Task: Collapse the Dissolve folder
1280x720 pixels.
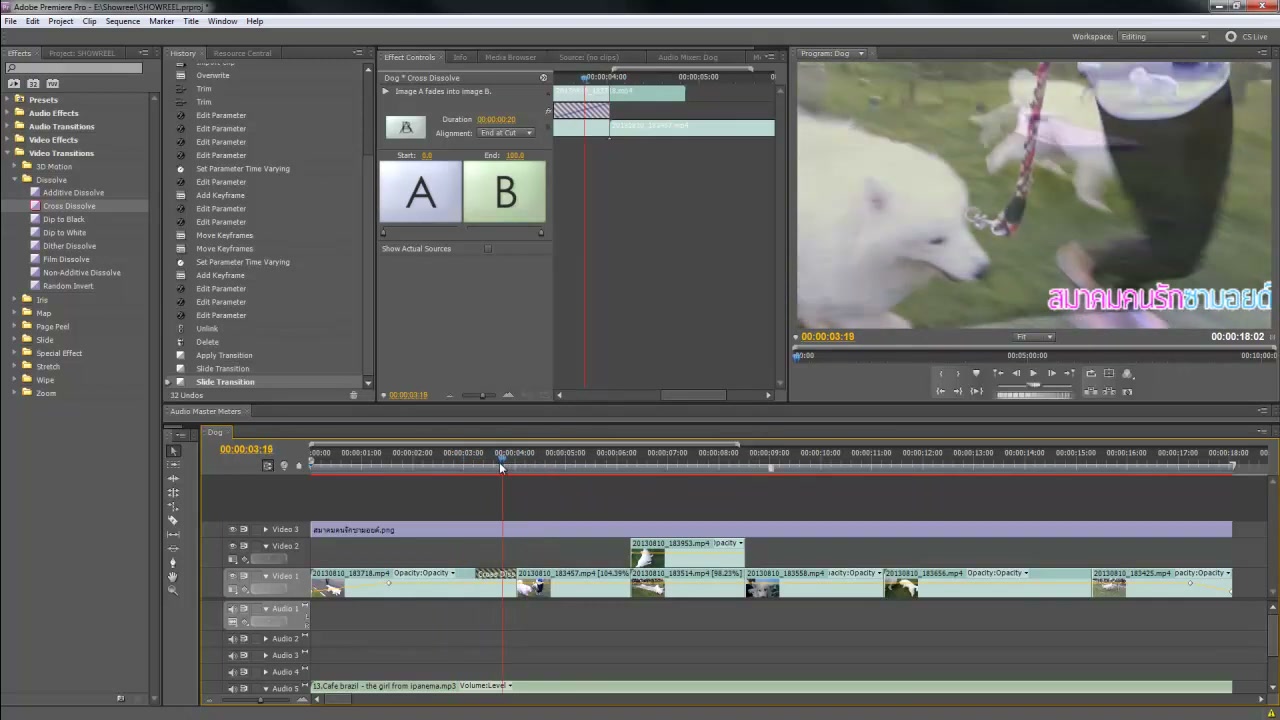Action: click(x=15, y=180)
